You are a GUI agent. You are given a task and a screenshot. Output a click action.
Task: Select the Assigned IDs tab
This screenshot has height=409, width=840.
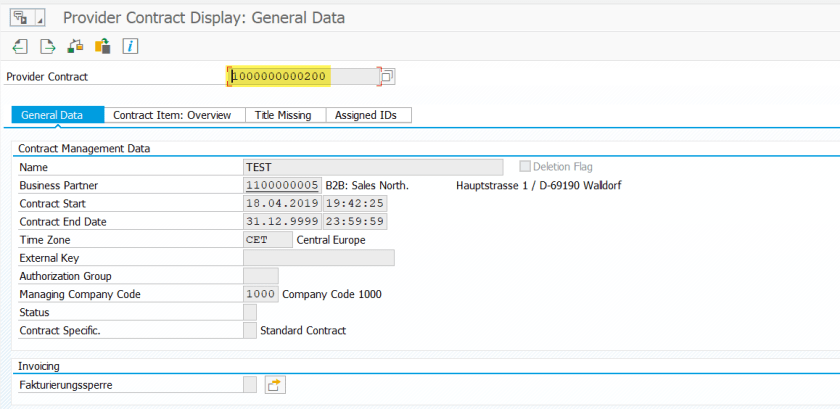pos(366,115)
